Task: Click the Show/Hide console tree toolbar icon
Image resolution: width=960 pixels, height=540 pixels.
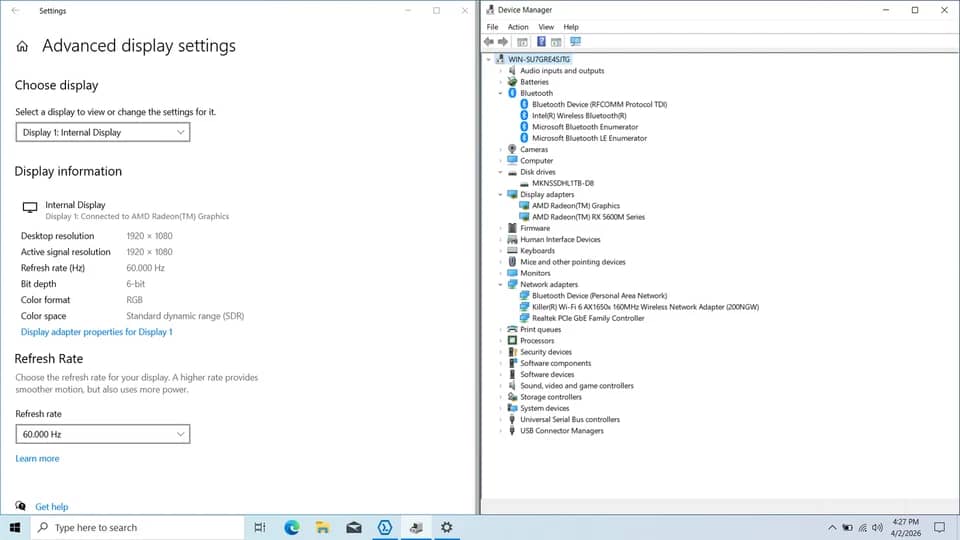Action: (522, 42)
